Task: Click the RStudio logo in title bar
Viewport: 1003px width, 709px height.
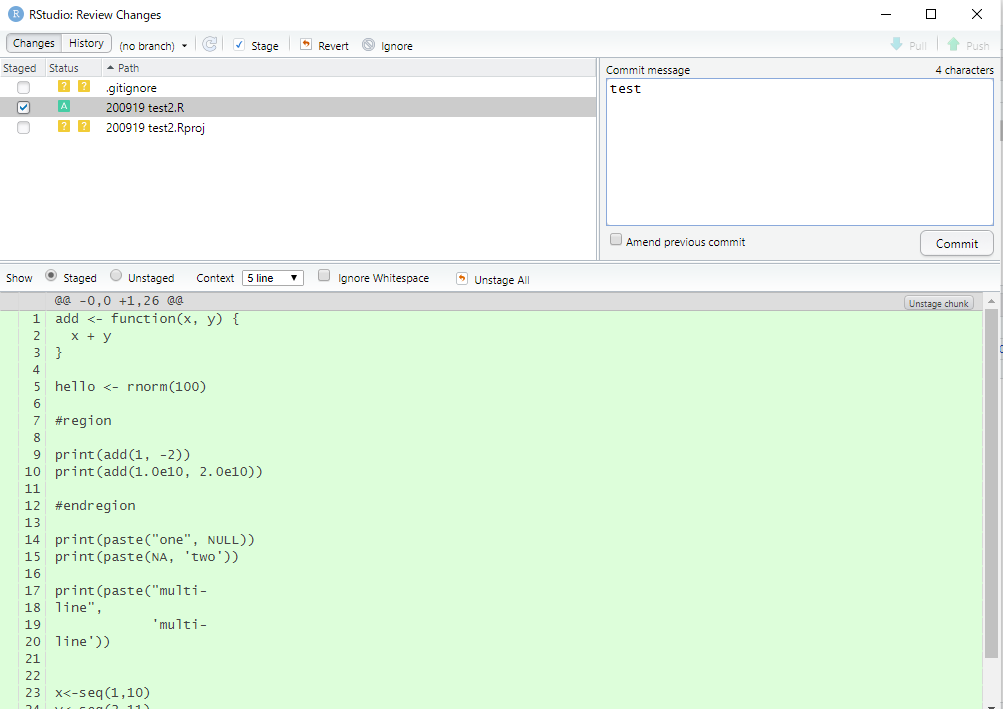Action: [15, 14]
